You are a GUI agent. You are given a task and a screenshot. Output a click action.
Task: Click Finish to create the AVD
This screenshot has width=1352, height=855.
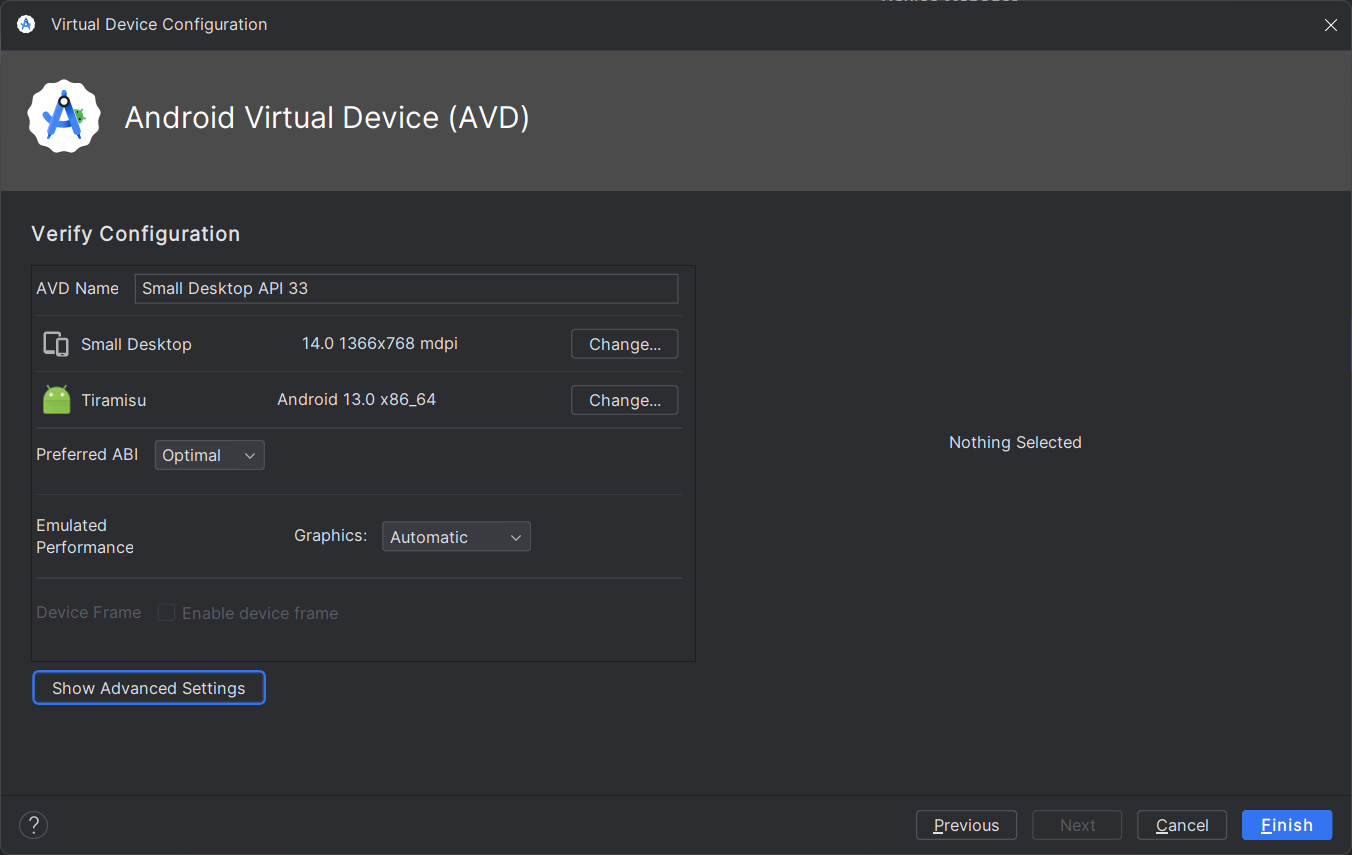(x=1287, y=825)
